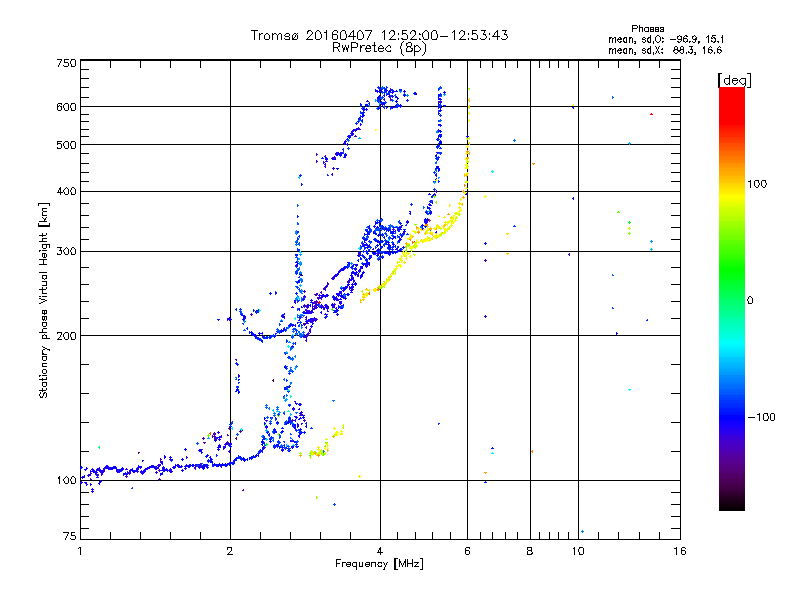The height and width of the screenshot is (600, 800).
Task: Click the x-axis label 'Frequency [MHz]'
Action: click(379, 564)
